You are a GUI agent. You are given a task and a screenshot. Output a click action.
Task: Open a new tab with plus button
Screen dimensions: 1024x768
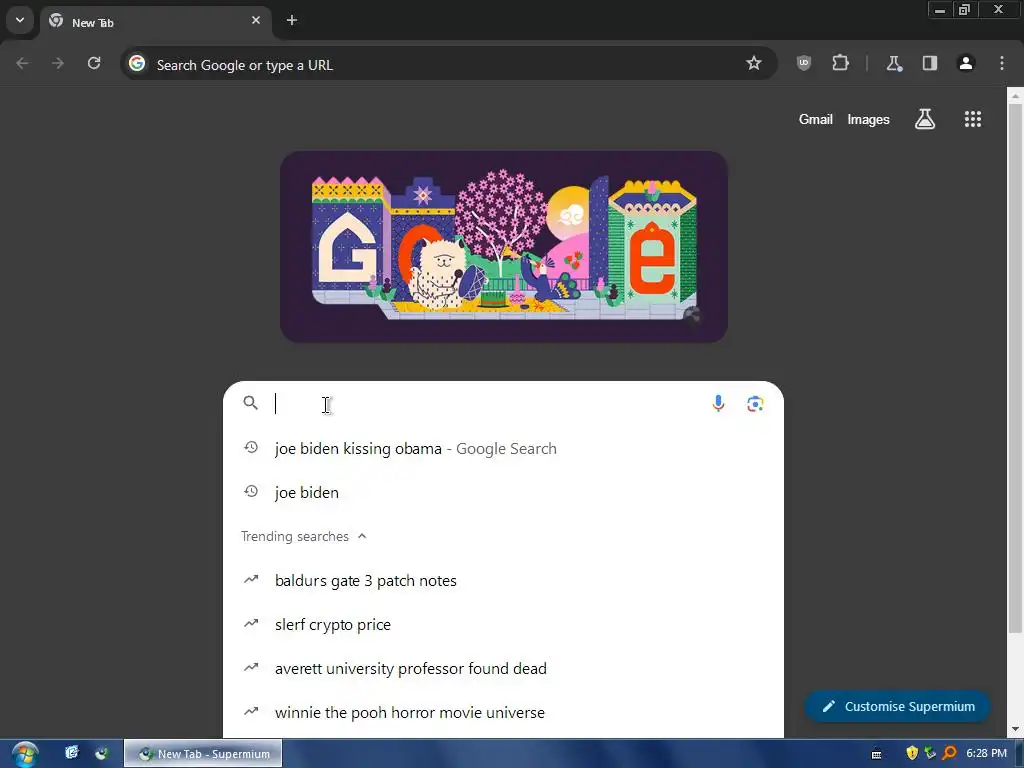[292, 20]
